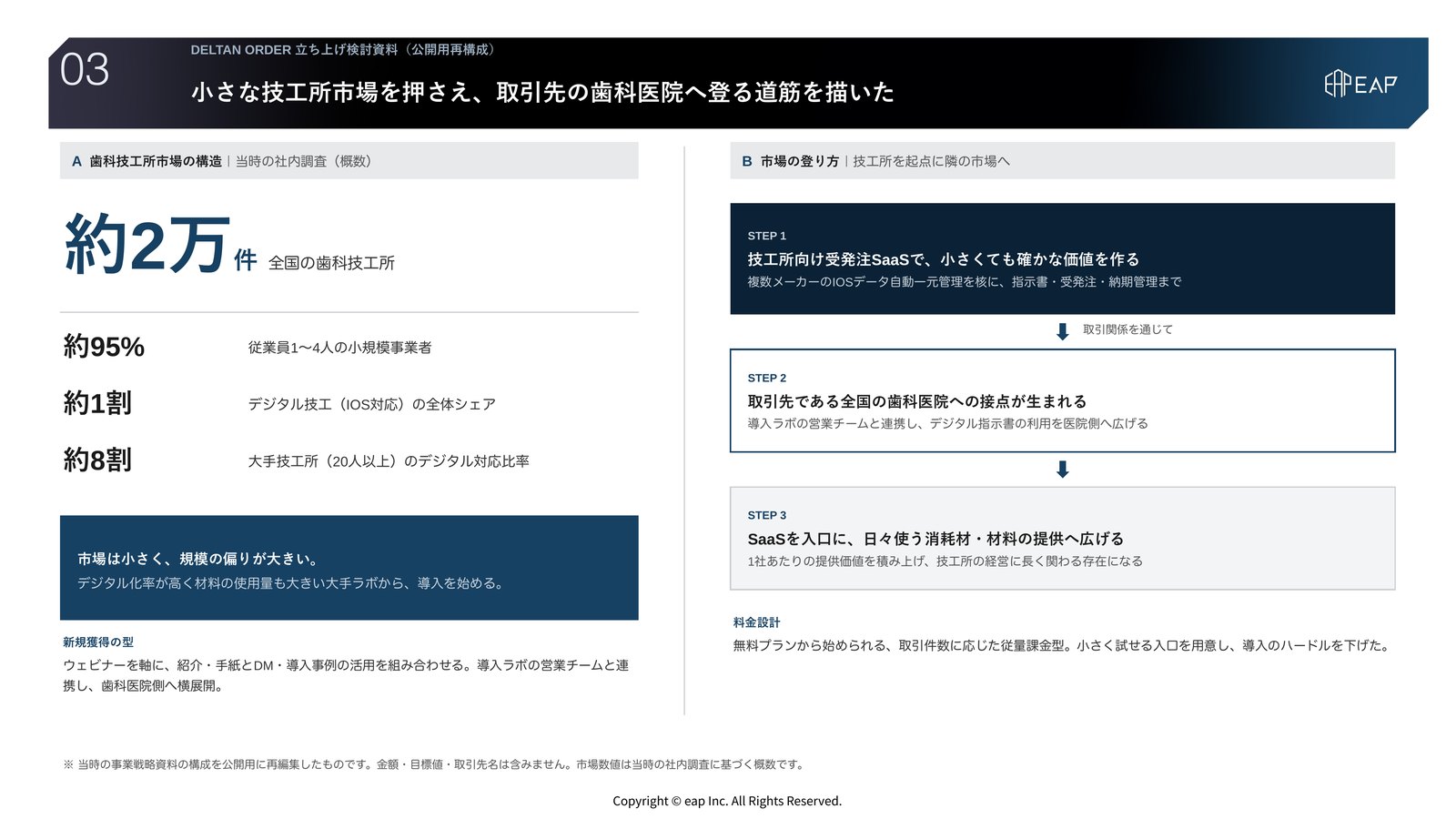Click the '取引関係を通じて' caption
1456x819 pixels.
[x=1127, y=329]
